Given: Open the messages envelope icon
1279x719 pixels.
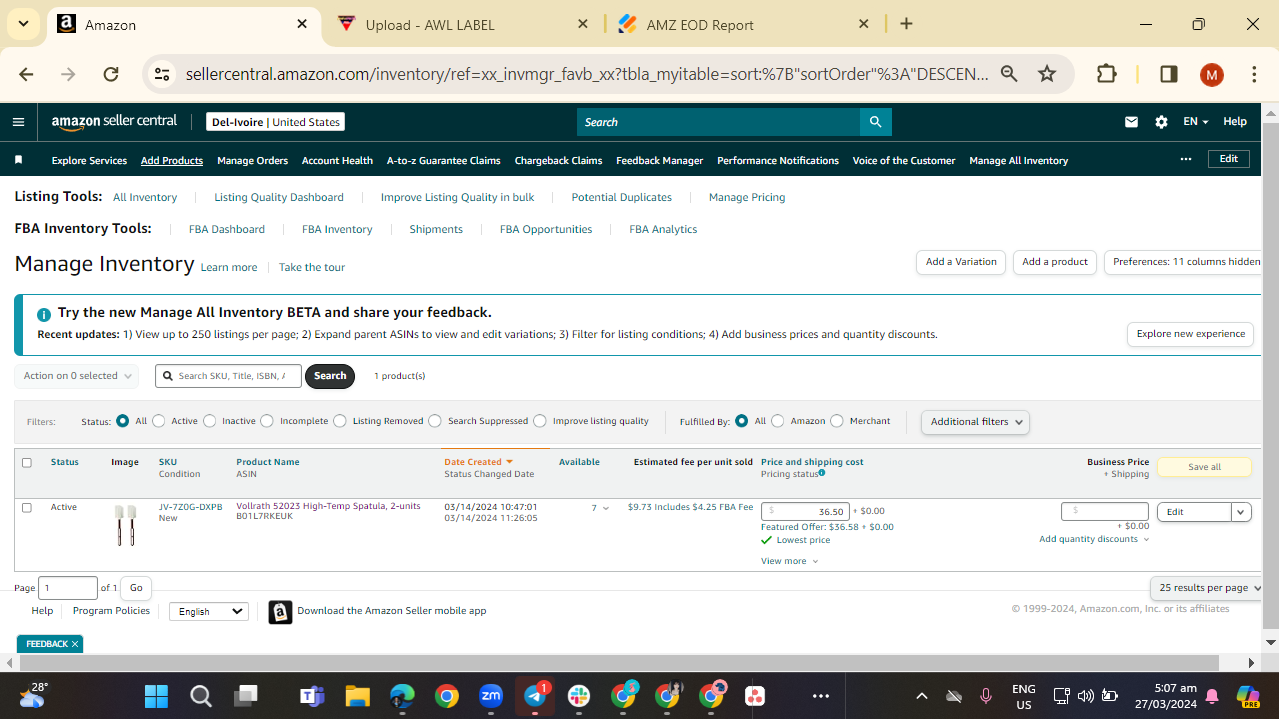Looking at the screenshot, I should 1131,122.
